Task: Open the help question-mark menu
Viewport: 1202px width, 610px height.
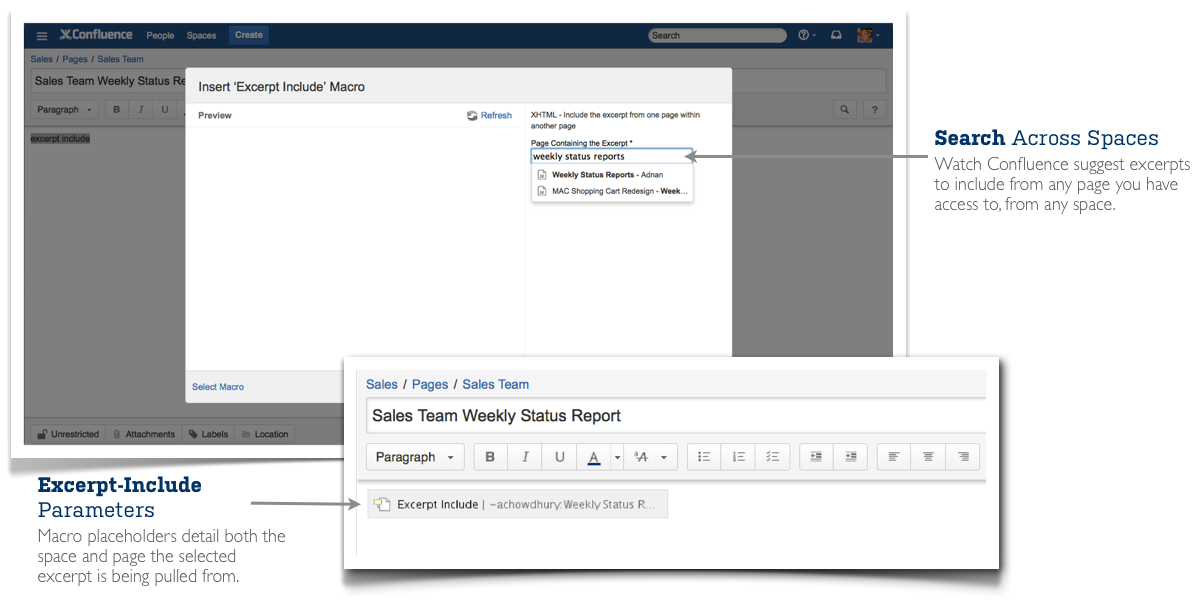Action: (806, 36)
